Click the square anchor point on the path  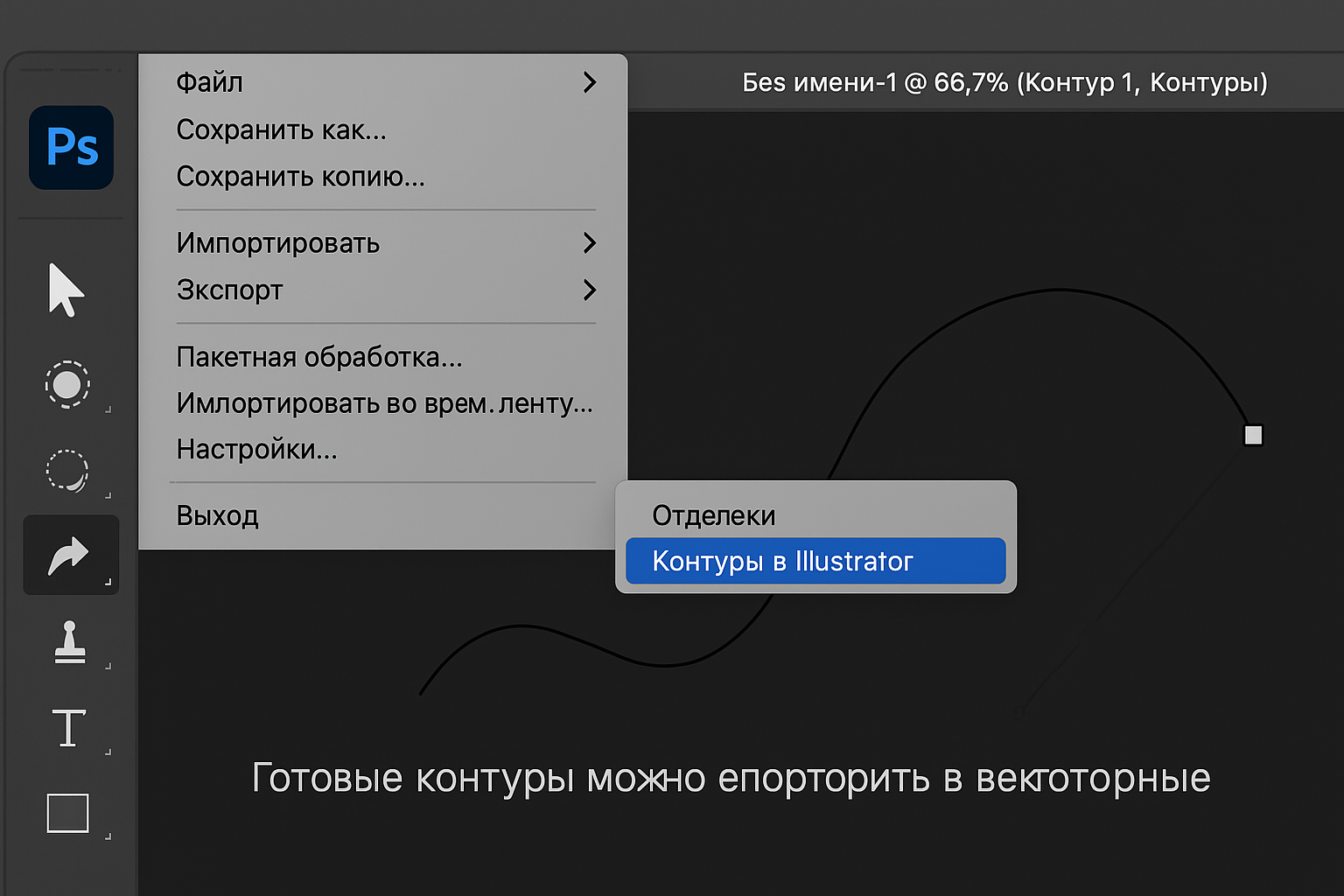(x=1253, y=435)
